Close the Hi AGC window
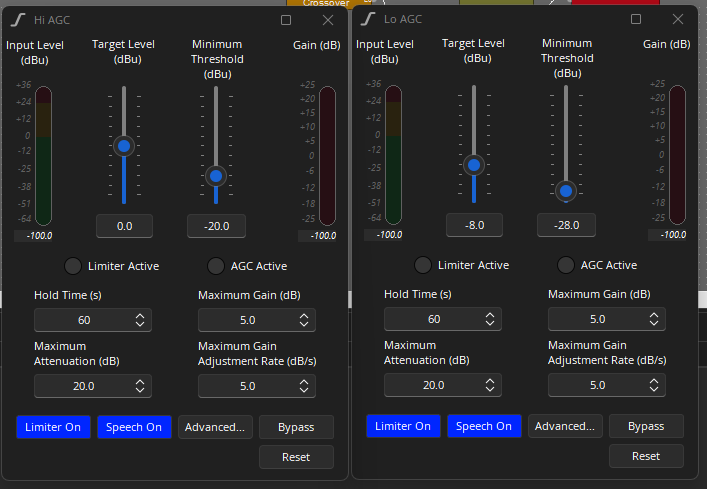Viewport: 707px width, 489px height. 328,20
